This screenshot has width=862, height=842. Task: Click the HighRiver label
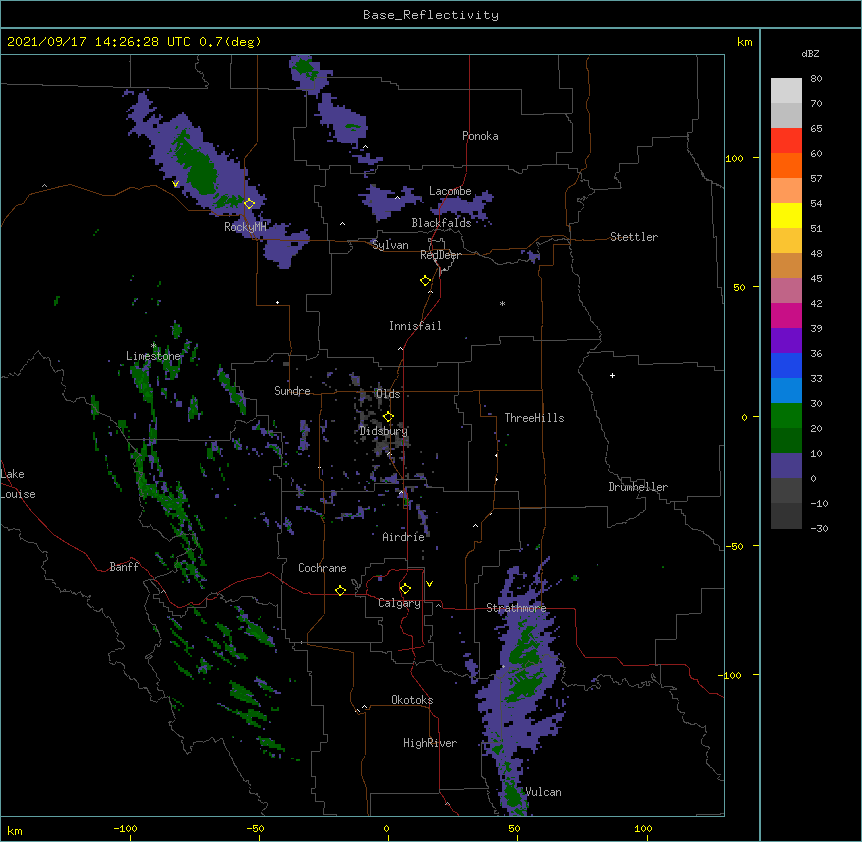coord(430,743)
